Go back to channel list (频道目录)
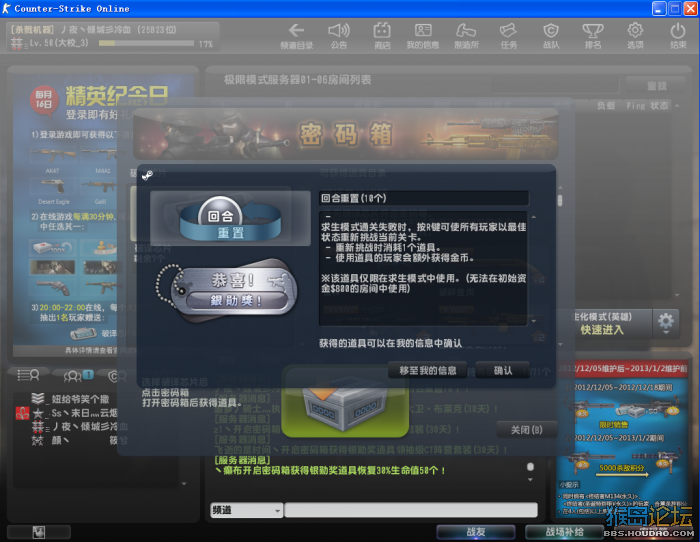 (296, 36)
